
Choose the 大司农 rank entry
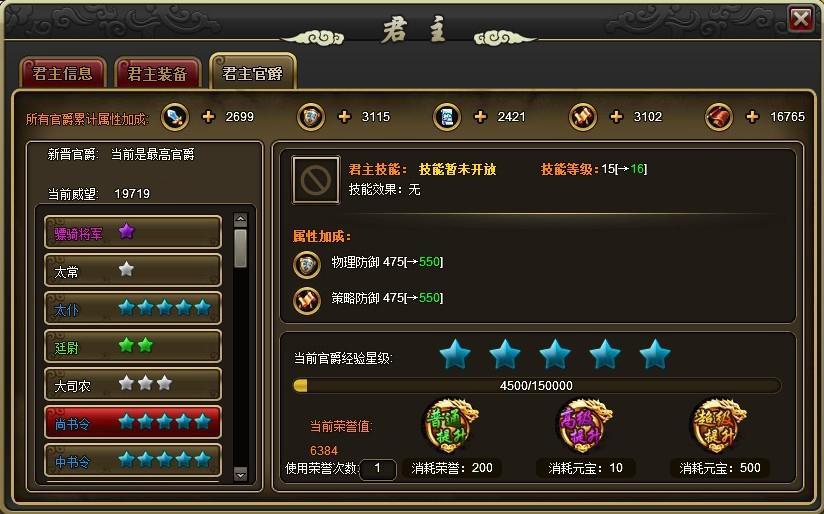pyautogui.click(x=133, y=384)
